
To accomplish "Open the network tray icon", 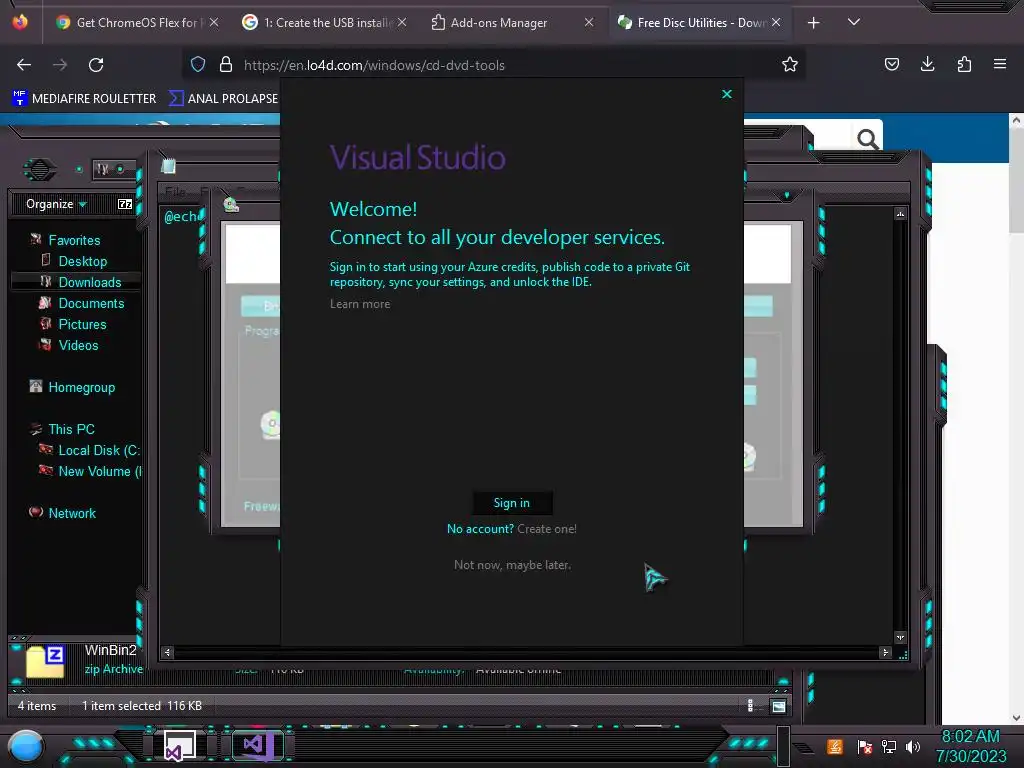I will [889, 746].
